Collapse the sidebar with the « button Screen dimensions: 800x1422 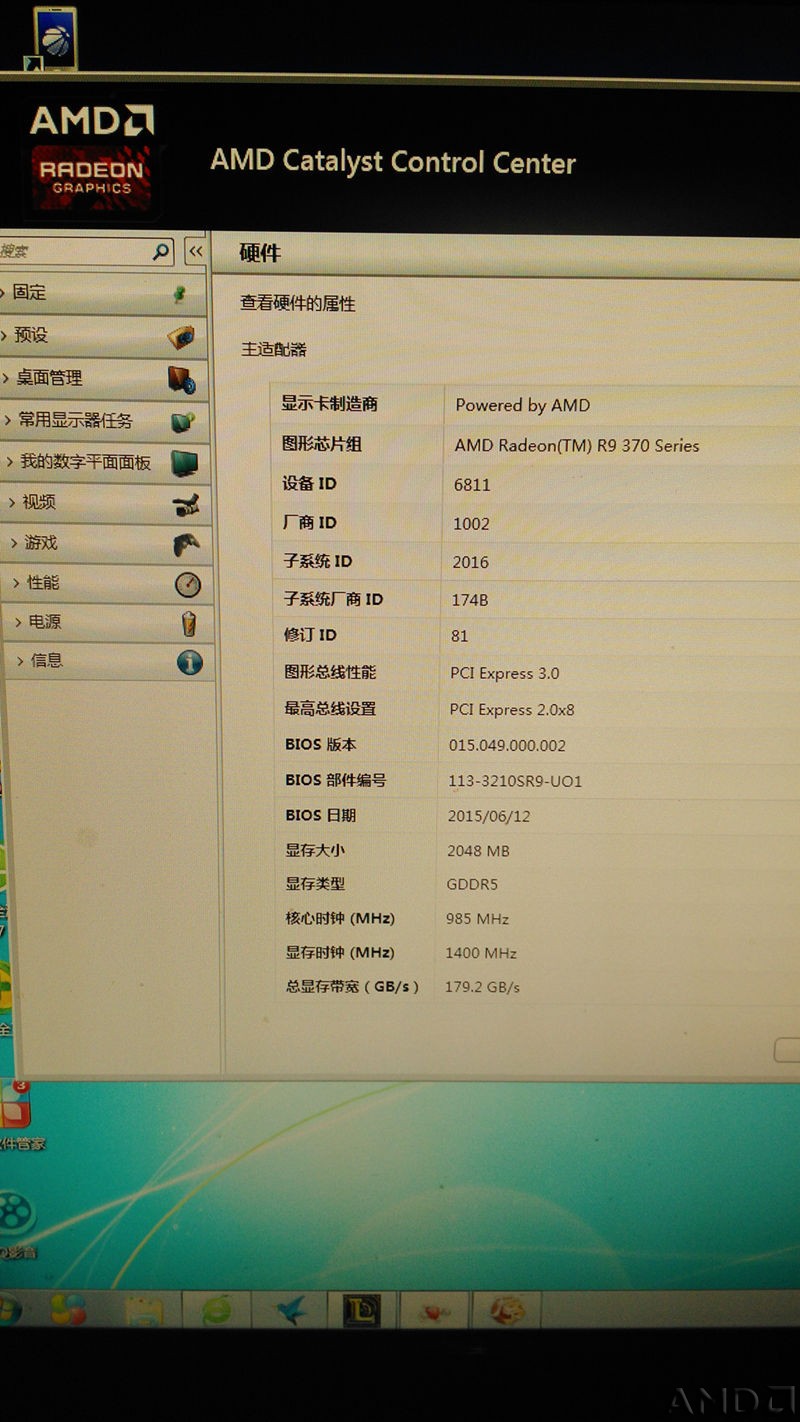(x=195, y=252)
